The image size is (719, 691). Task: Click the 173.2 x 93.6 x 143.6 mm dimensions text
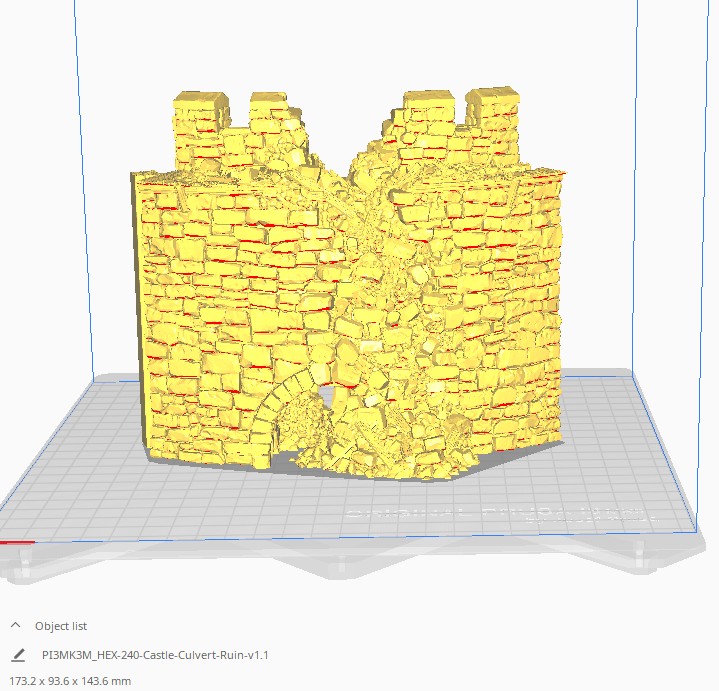(x=70, y=681)
